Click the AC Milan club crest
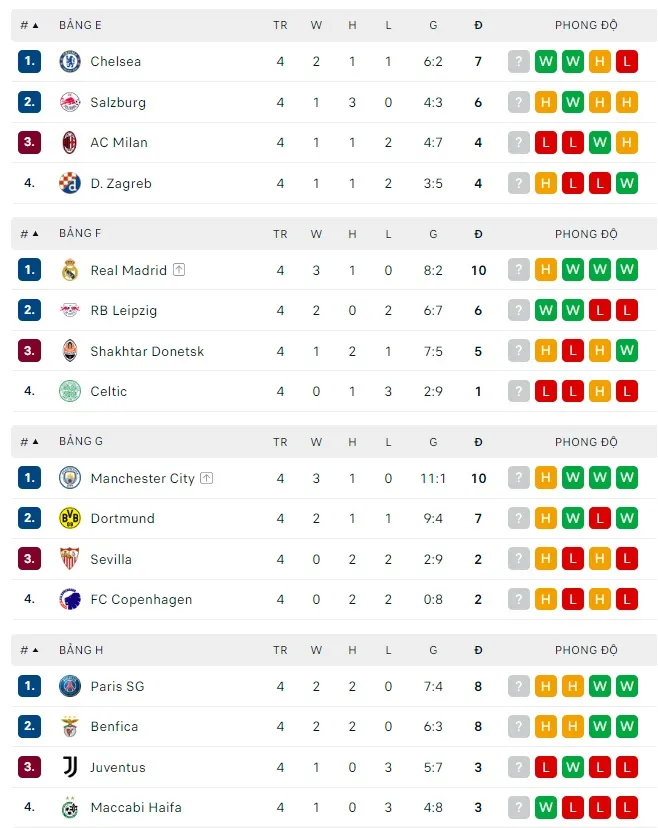The height and width of the screenshot is (828, 658). (70, 142)
